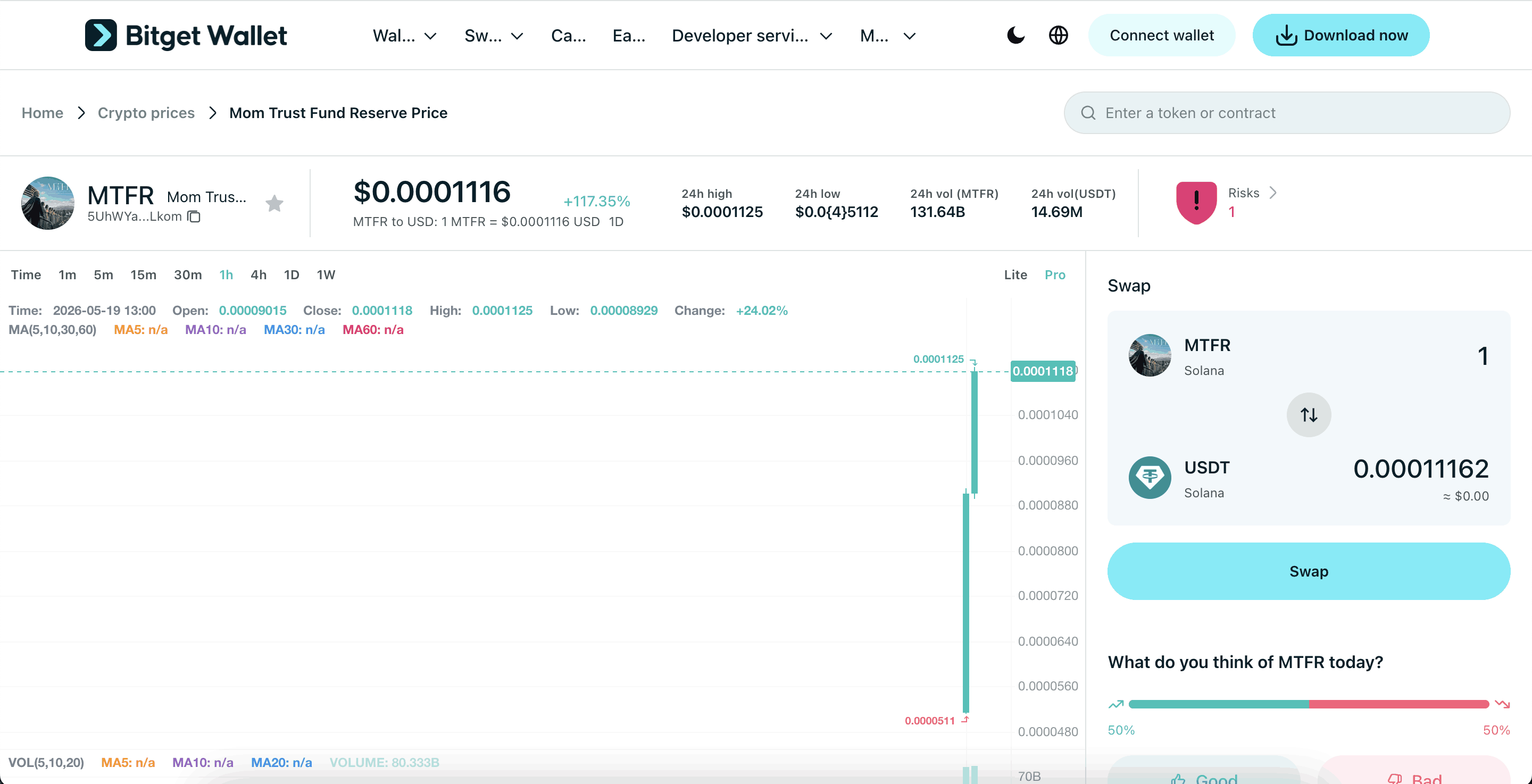1532x784 pixels.
Task: Click the search magnifier icon
Action: pos(1088,113)
